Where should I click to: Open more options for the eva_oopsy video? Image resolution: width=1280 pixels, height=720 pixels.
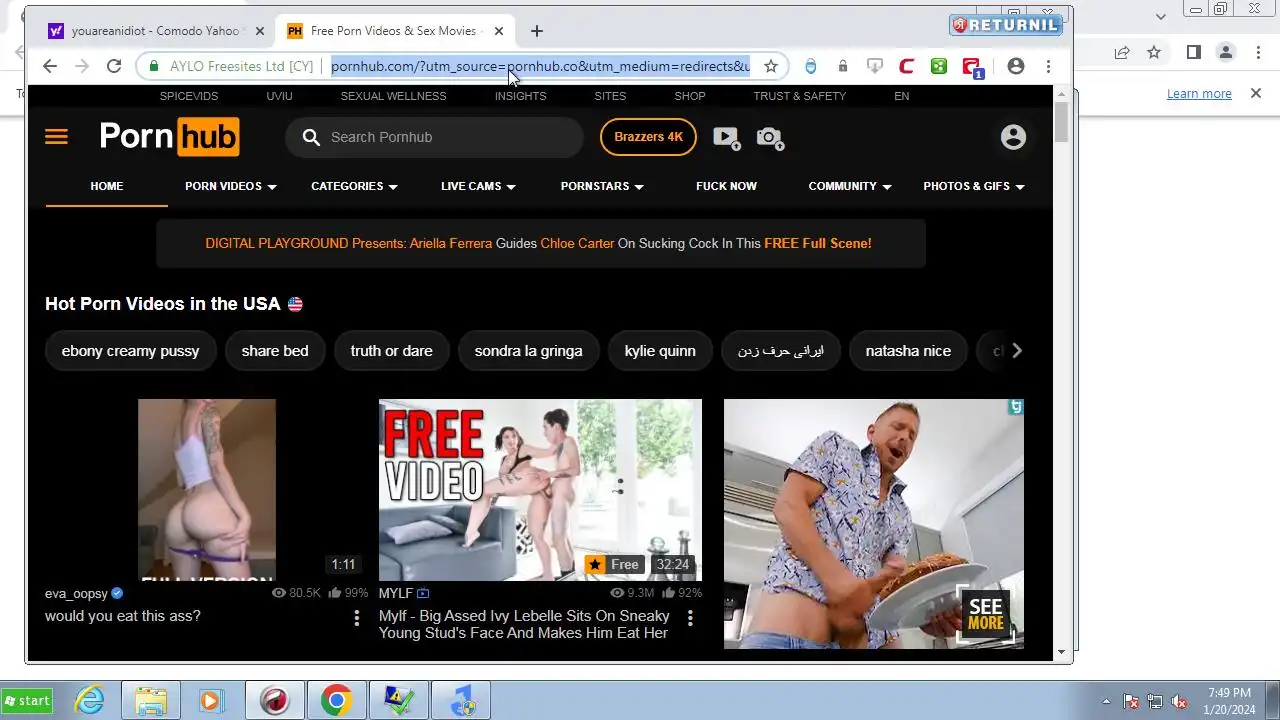tap(356, 618)
